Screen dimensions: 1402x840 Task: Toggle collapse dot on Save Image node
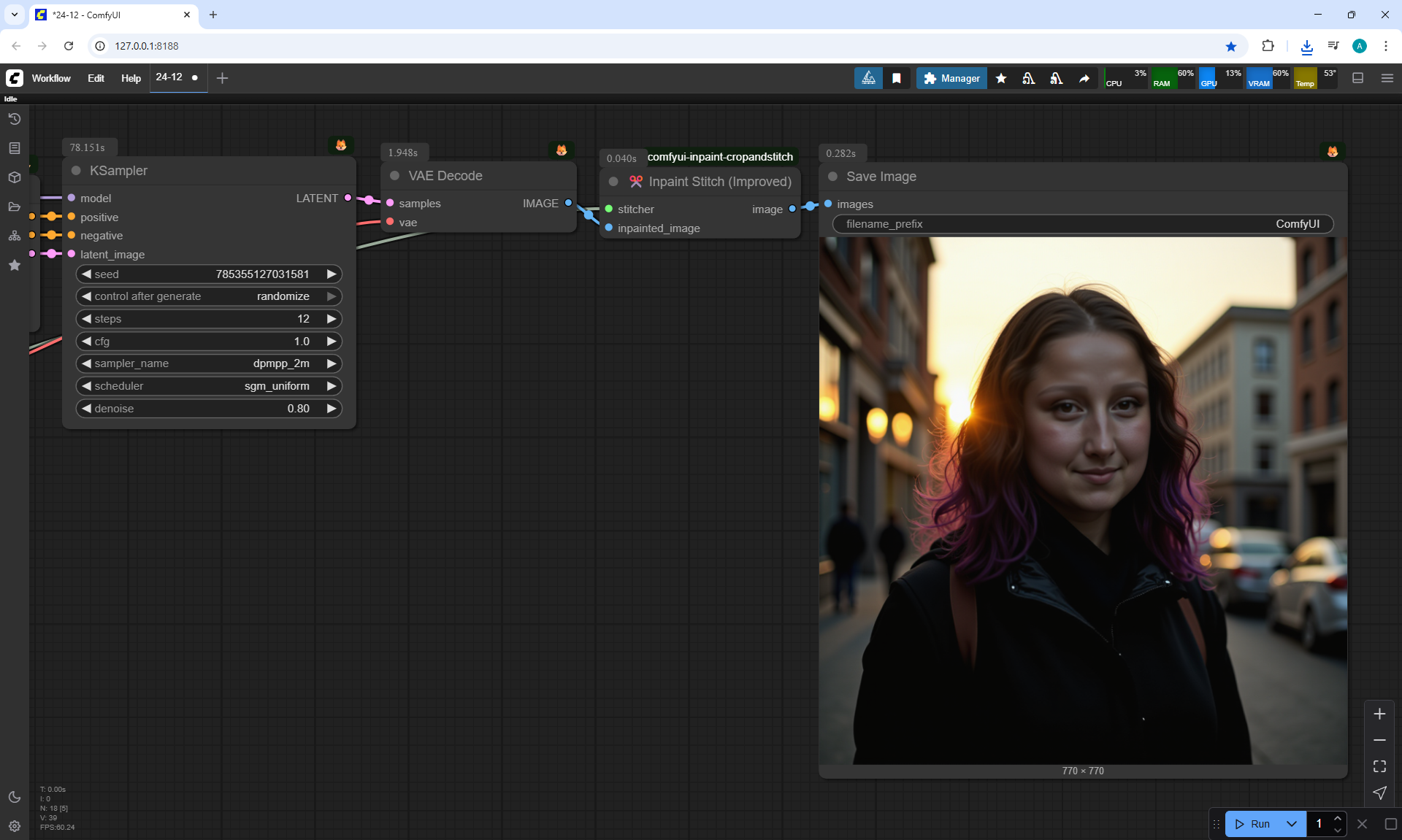832,177
